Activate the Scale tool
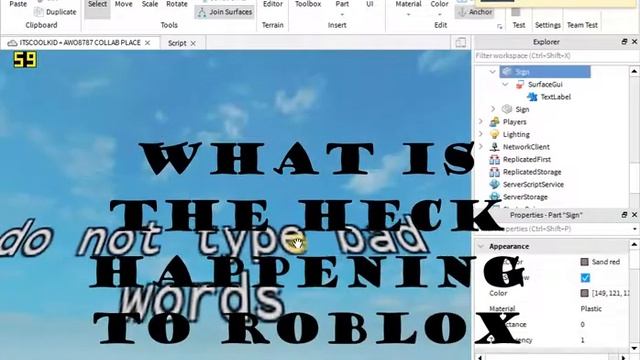Image resolution: width=640 pixels, height=360 pixels. [x=150, y=5]
